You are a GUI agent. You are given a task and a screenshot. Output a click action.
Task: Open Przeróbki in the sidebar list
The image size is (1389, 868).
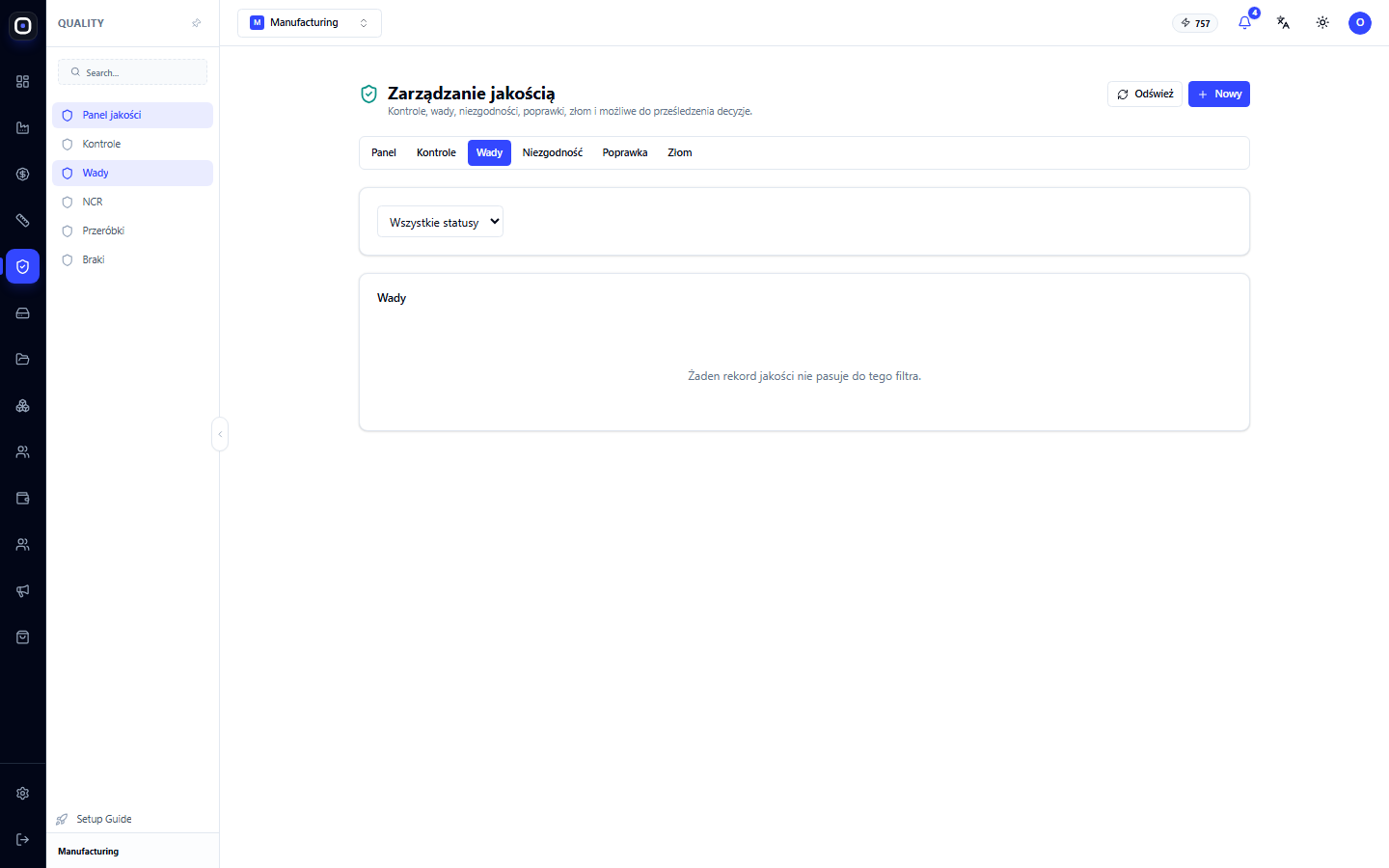[132, 231]
